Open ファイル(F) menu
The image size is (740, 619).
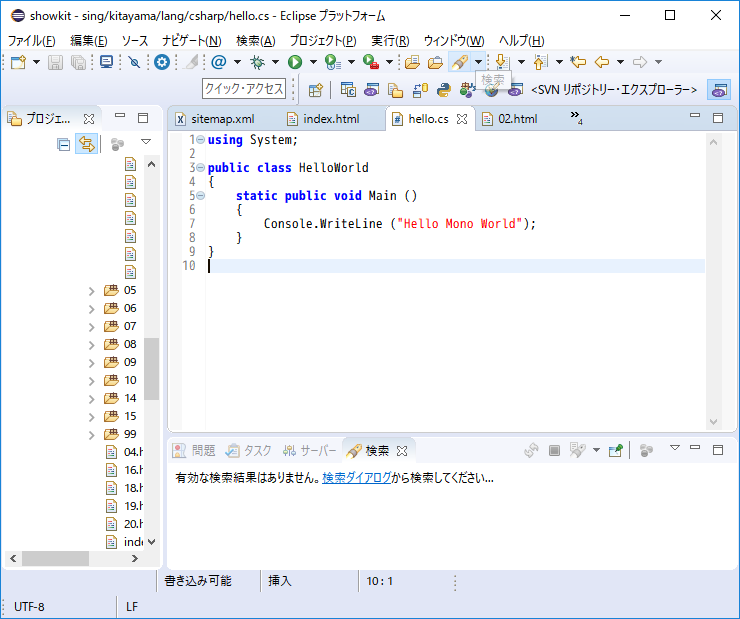click(x=32, y=41)
